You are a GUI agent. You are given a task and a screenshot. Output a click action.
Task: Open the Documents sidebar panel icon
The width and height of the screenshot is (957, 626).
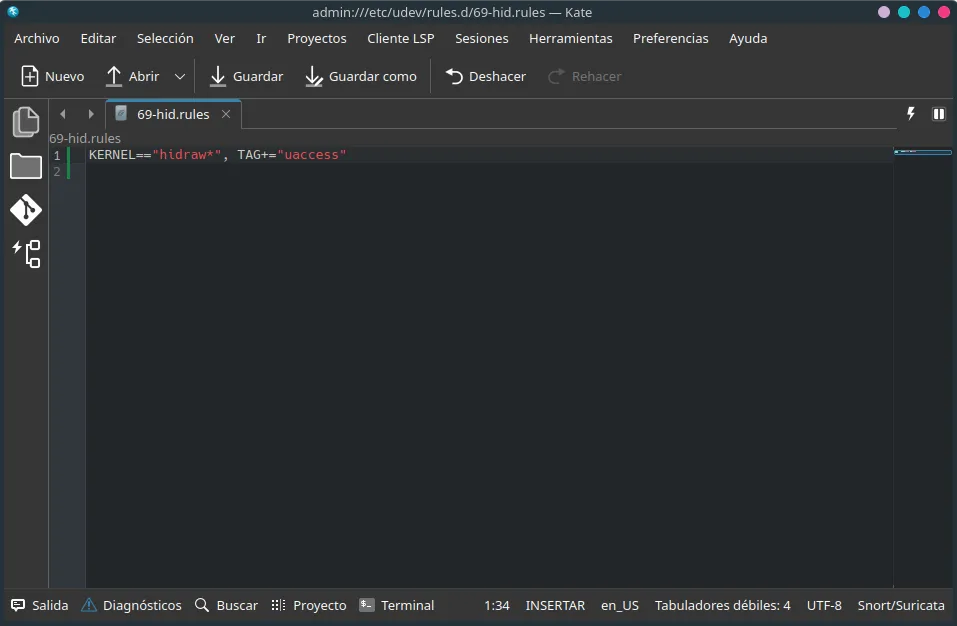click(x=26, y=121)
